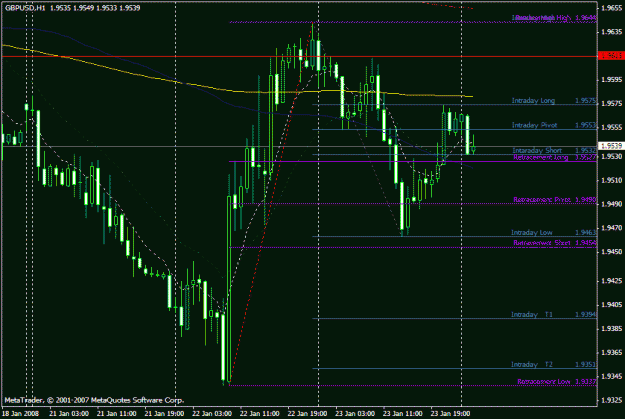Click 1.9490 on the price axis
Image resolution: width=625 pixels, height=419 pixels.
(613, 204)
